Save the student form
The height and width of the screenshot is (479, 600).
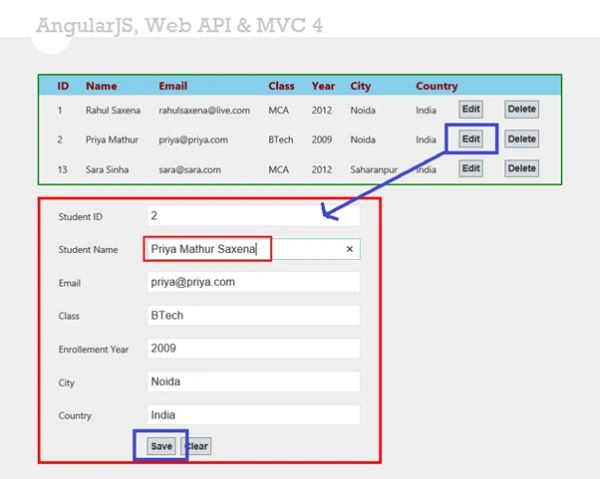161,446
